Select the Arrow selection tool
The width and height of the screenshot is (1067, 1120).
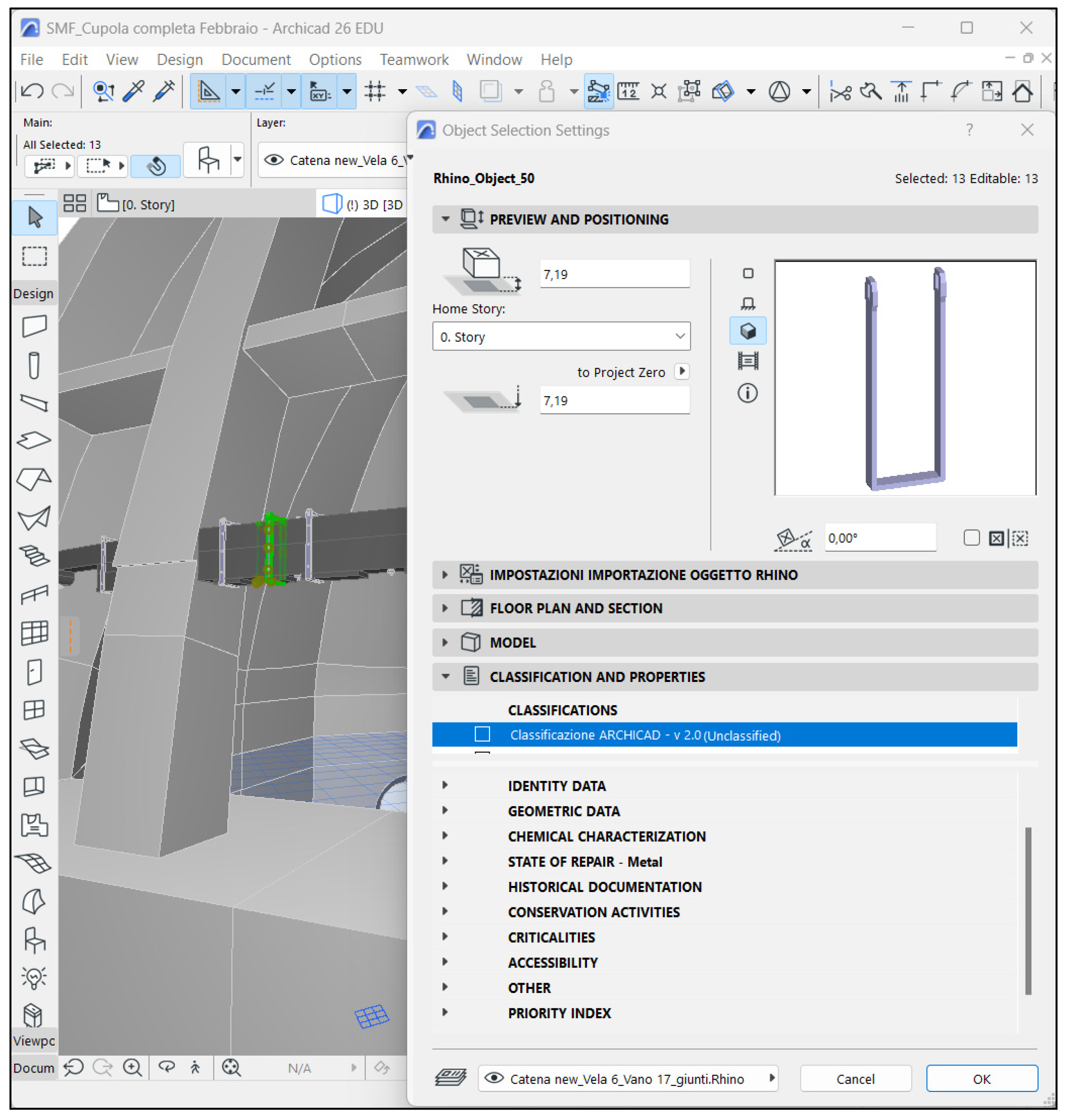click(x=35, y=218)
